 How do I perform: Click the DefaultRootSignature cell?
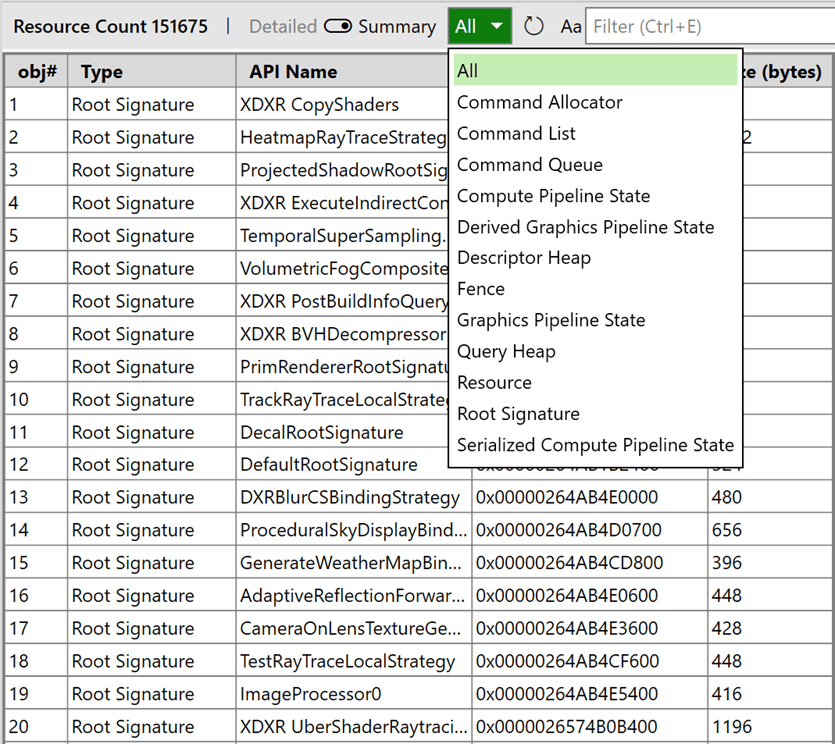[x=343, y=464]
